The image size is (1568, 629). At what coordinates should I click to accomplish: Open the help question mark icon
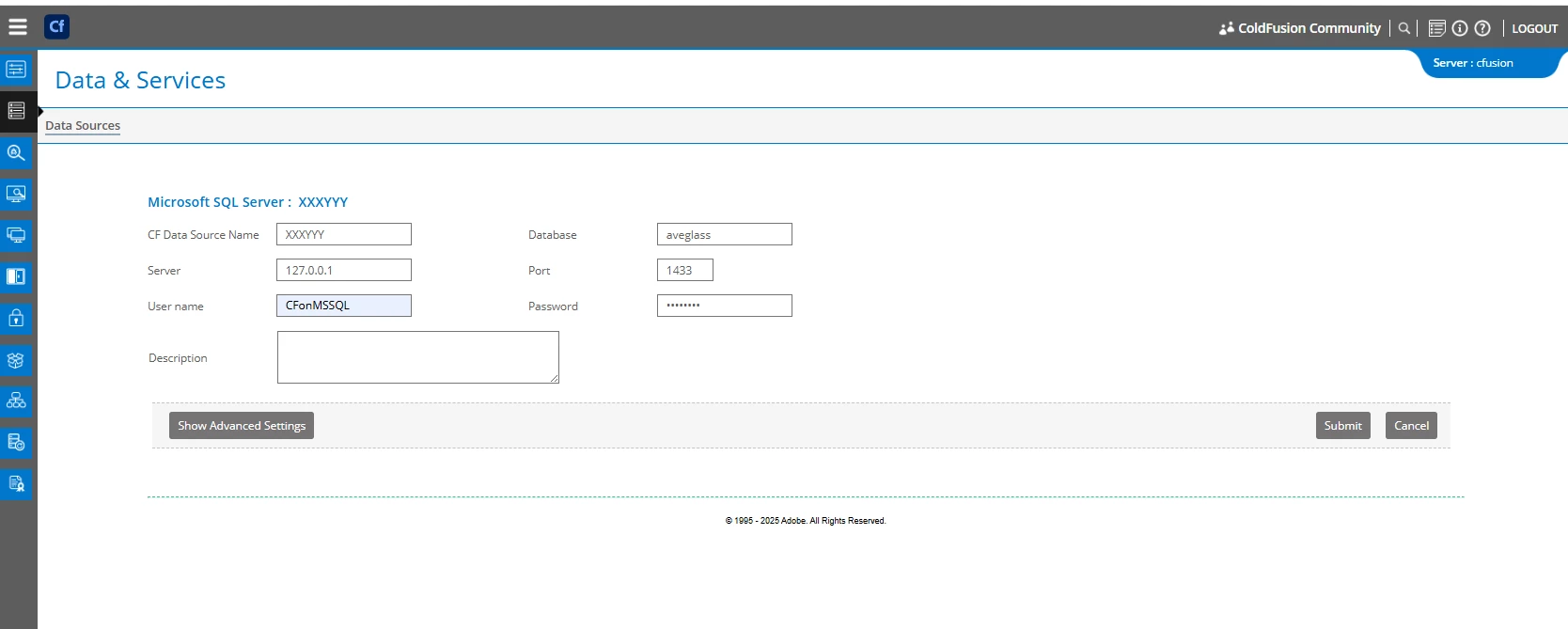click(1482, 28)
